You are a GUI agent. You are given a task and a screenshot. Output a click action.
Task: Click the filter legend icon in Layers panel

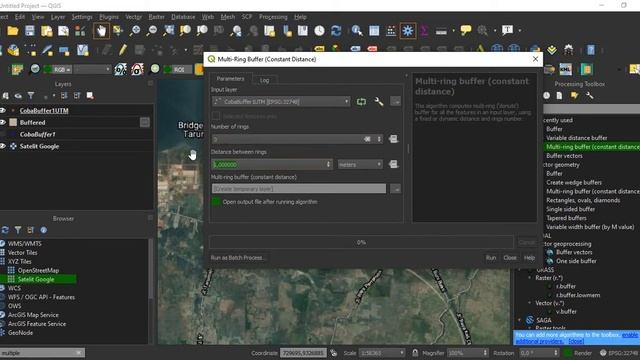pyautogui.click(x=31, y=96)
